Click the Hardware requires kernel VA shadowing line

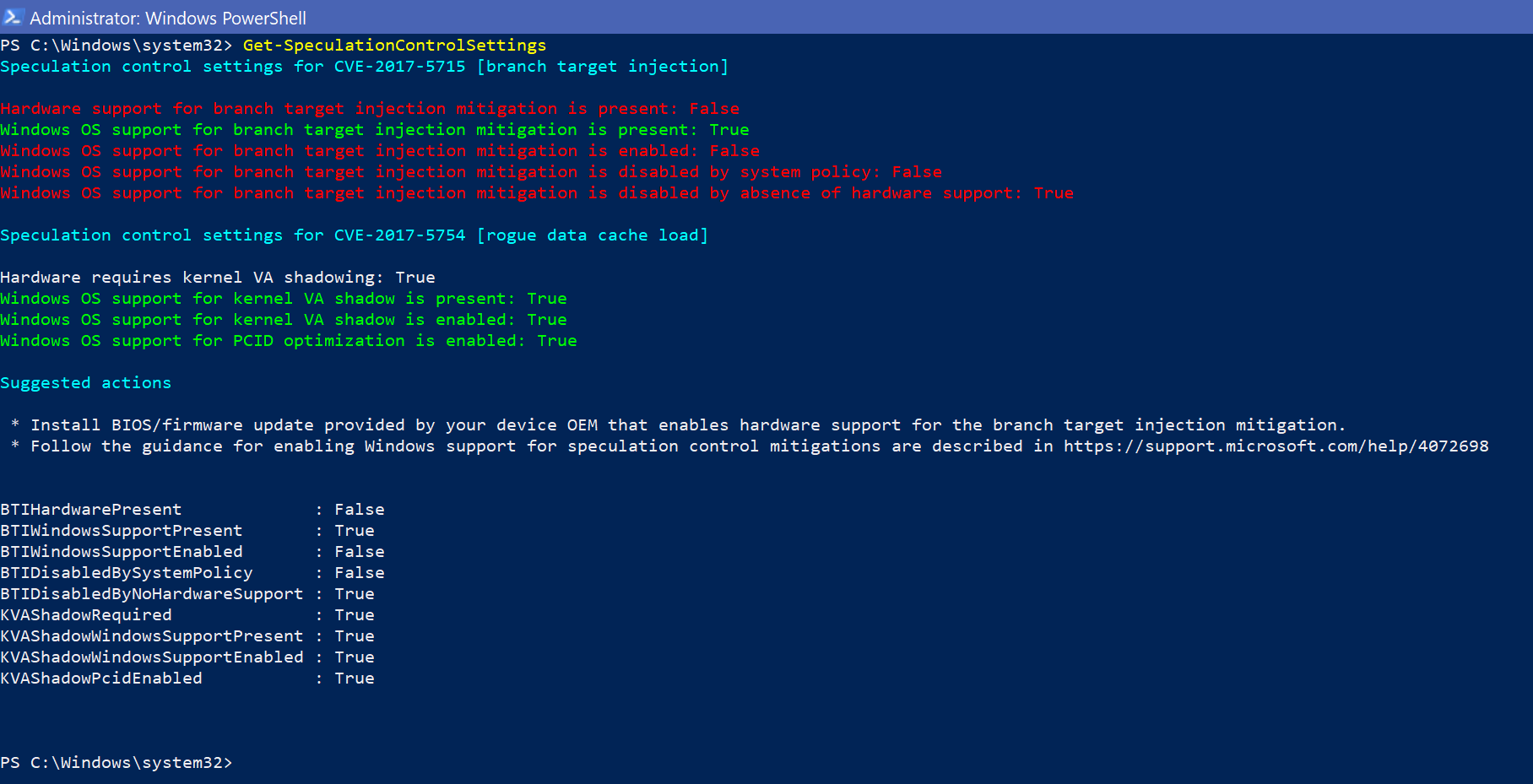(218, 277)
